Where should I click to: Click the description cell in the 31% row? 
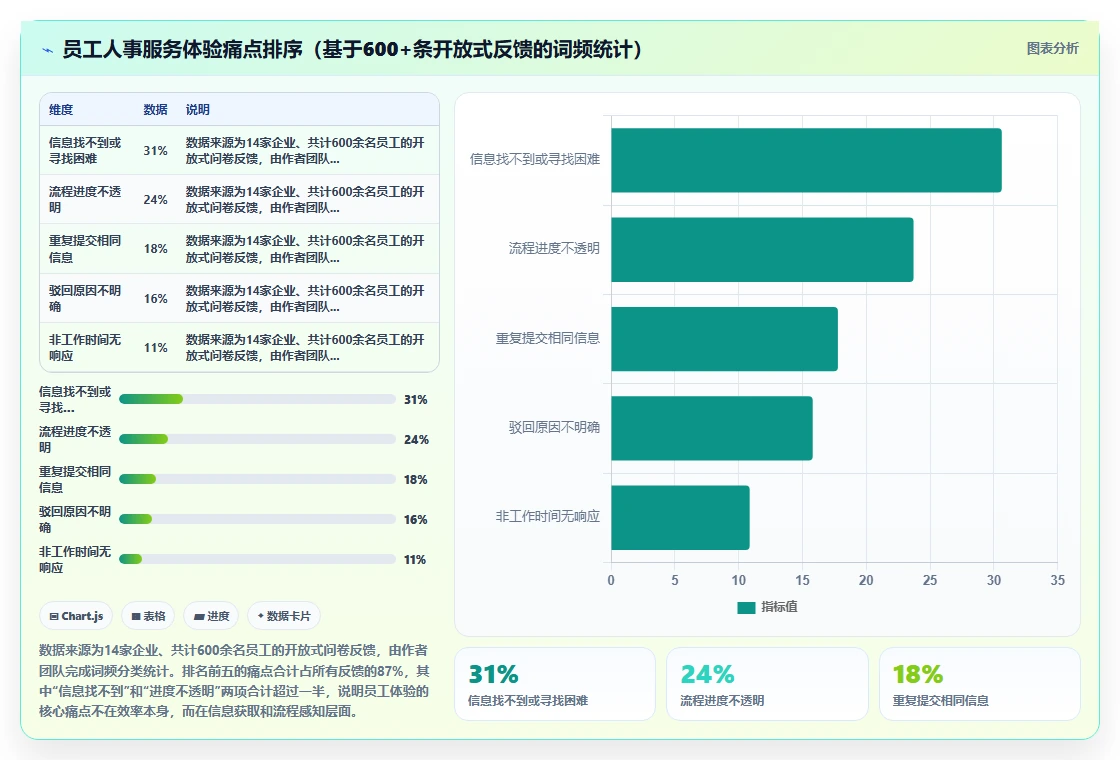(x=306, y=151)
